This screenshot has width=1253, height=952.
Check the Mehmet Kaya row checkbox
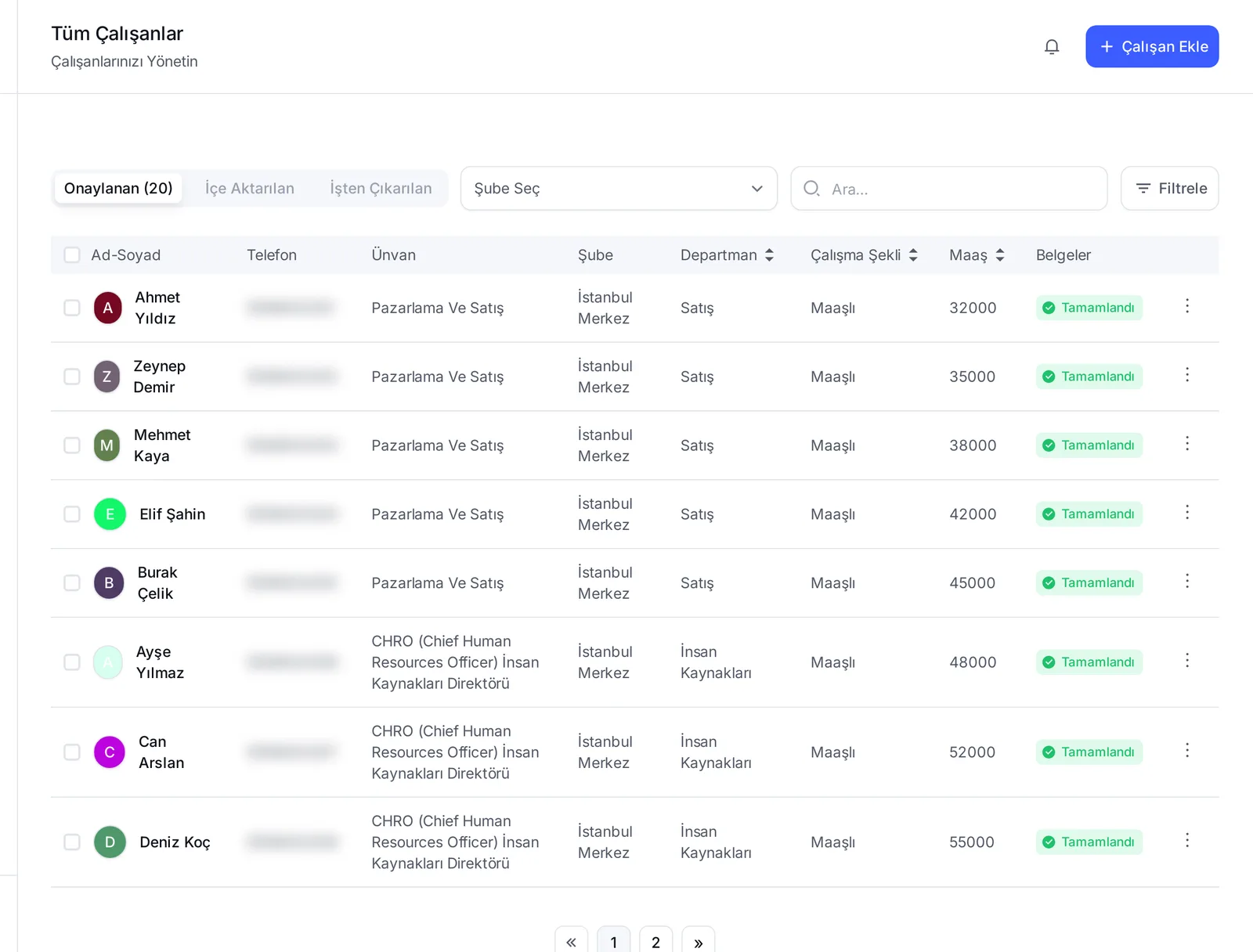72,445
